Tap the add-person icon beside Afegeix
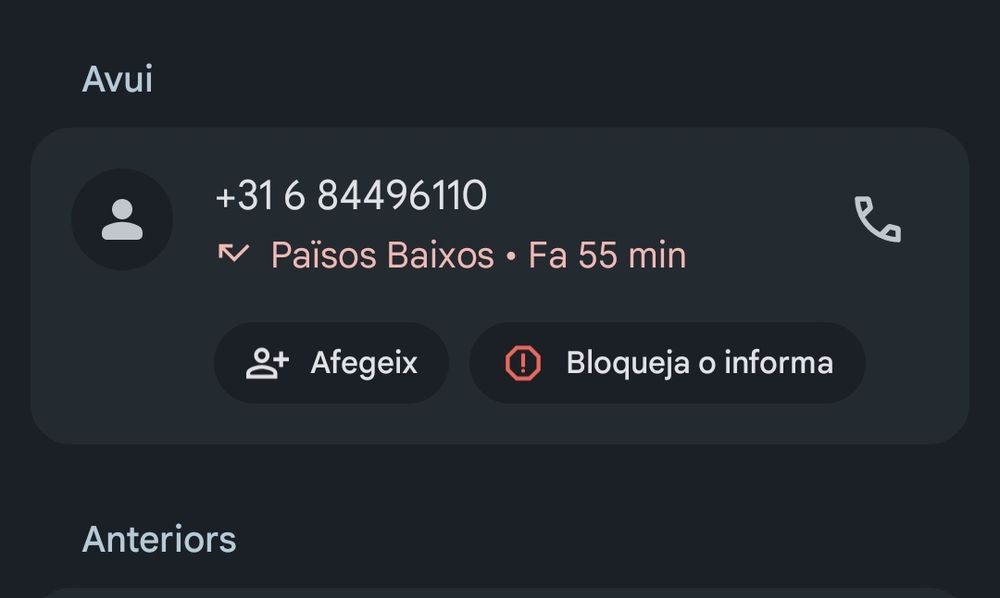The height and width of the screenshot is (598, 1000). (267, 363)
